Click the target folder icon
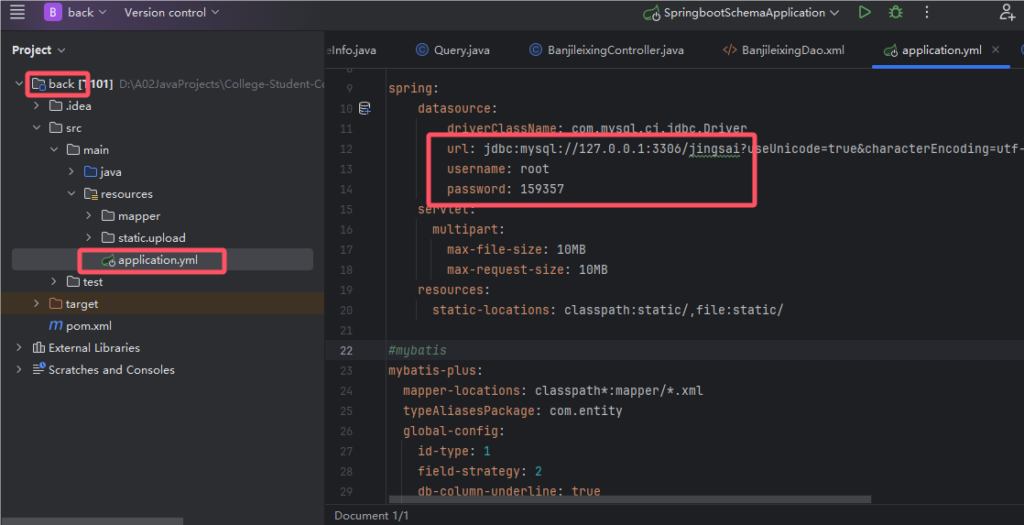 [56, 304]
